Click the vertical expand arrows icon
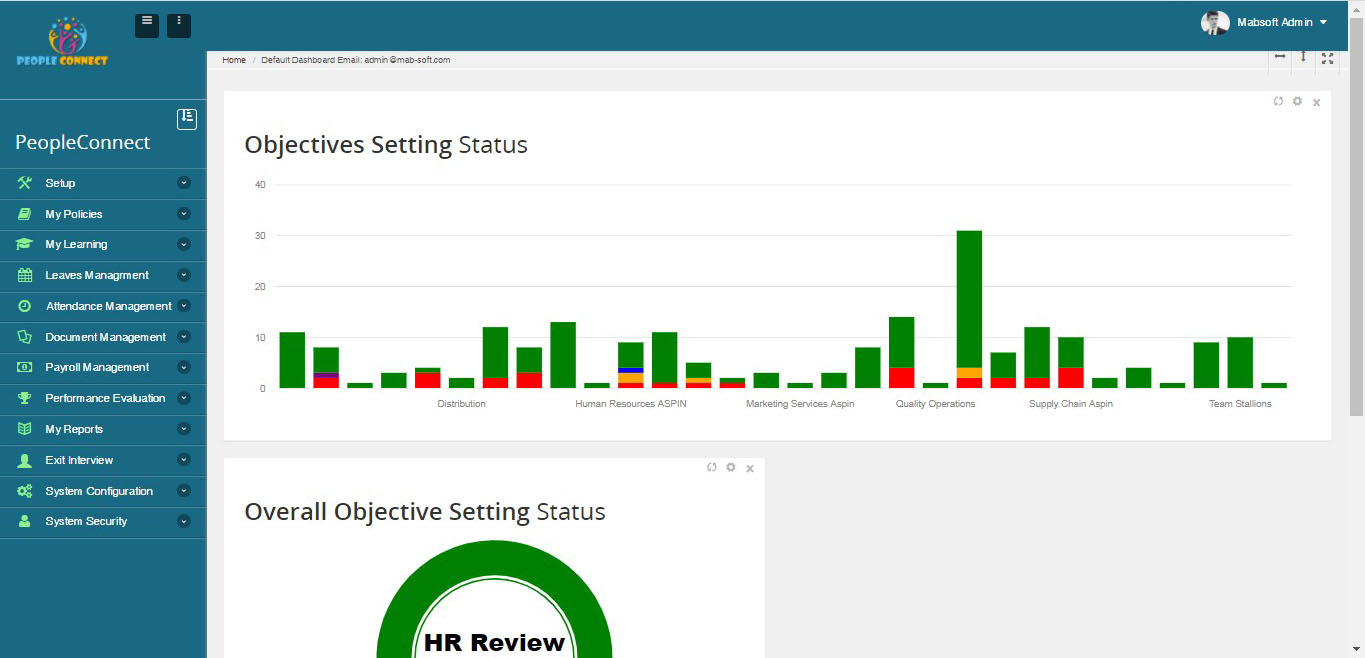The width and height of the screenshot is (1365, 658). pos(1303,59)
